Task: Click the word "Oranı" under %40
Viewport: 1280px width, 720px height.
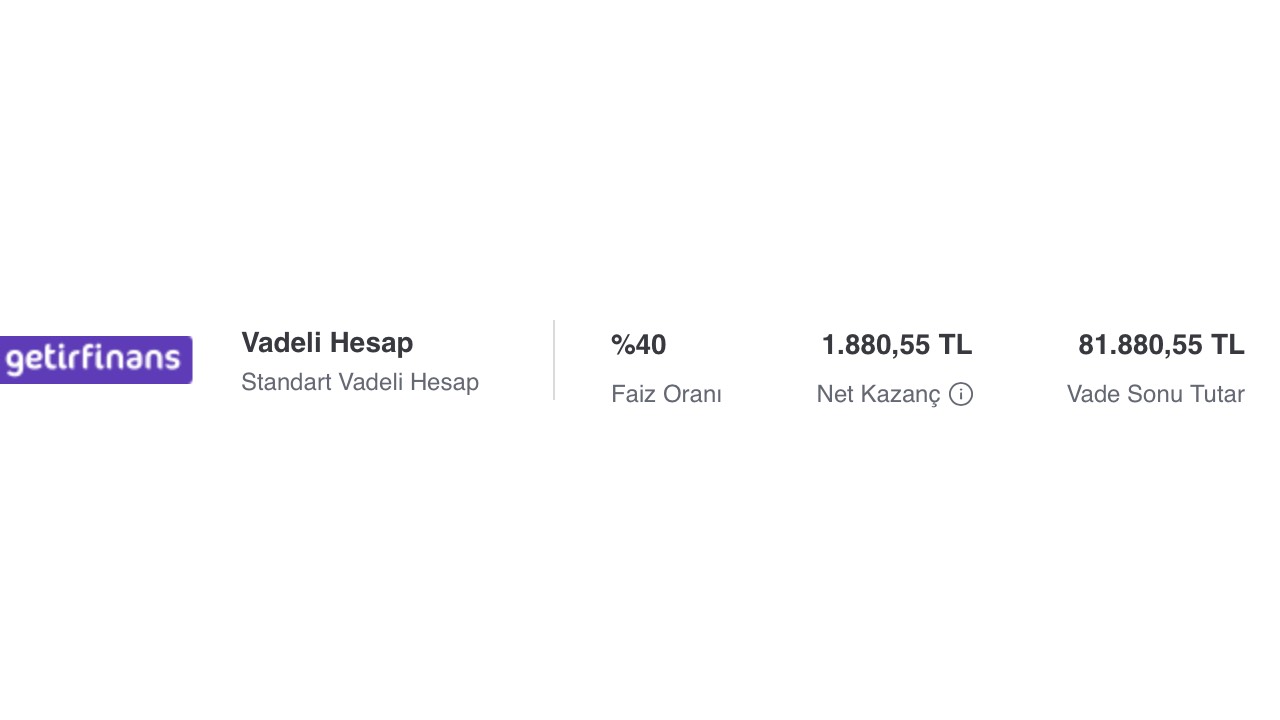Action: [692, 394]
